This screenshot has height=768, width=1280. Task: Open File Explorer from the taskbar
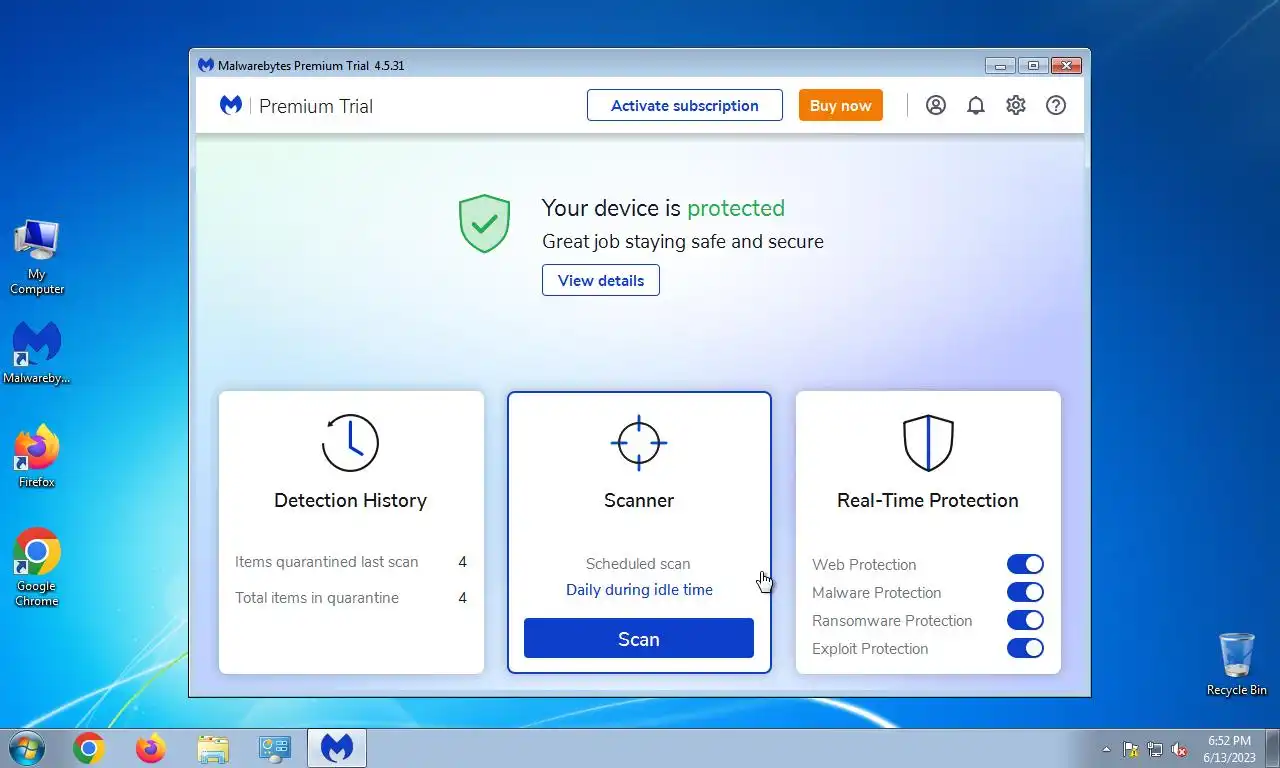[213, 748]
